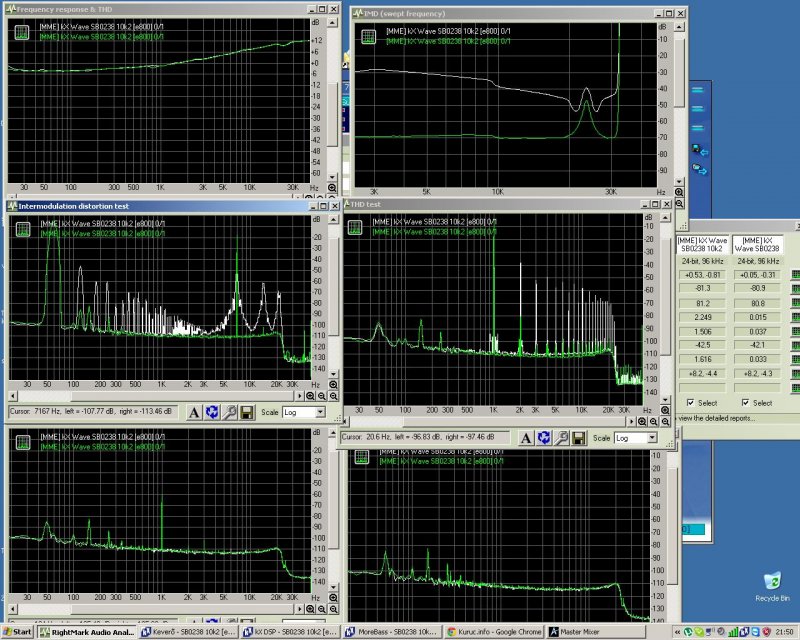
Task: Click the Text annotation 'A' icon in Intermodulation distortion window
Action: click(194, 412)
